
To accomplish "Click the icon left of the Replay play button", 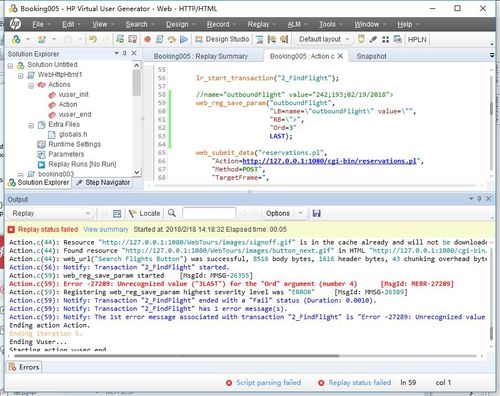I will pos(172,39).
